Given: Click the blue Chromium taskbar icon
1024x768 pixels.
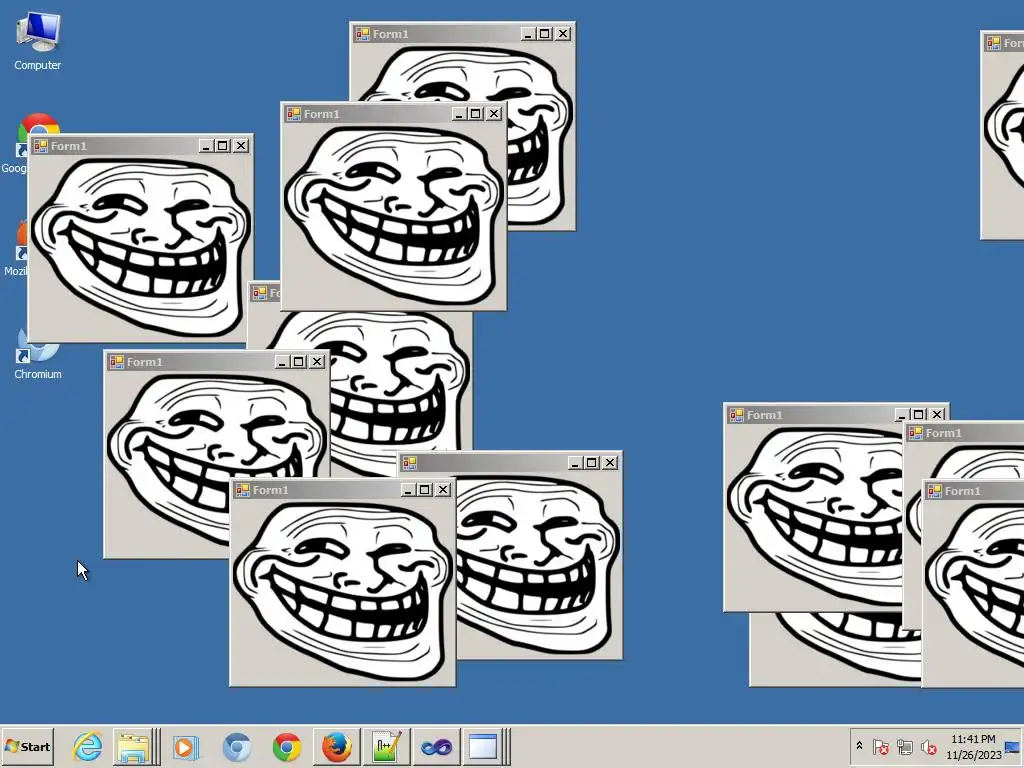Looking at the screenshot, I should click(x=236, y=746).
